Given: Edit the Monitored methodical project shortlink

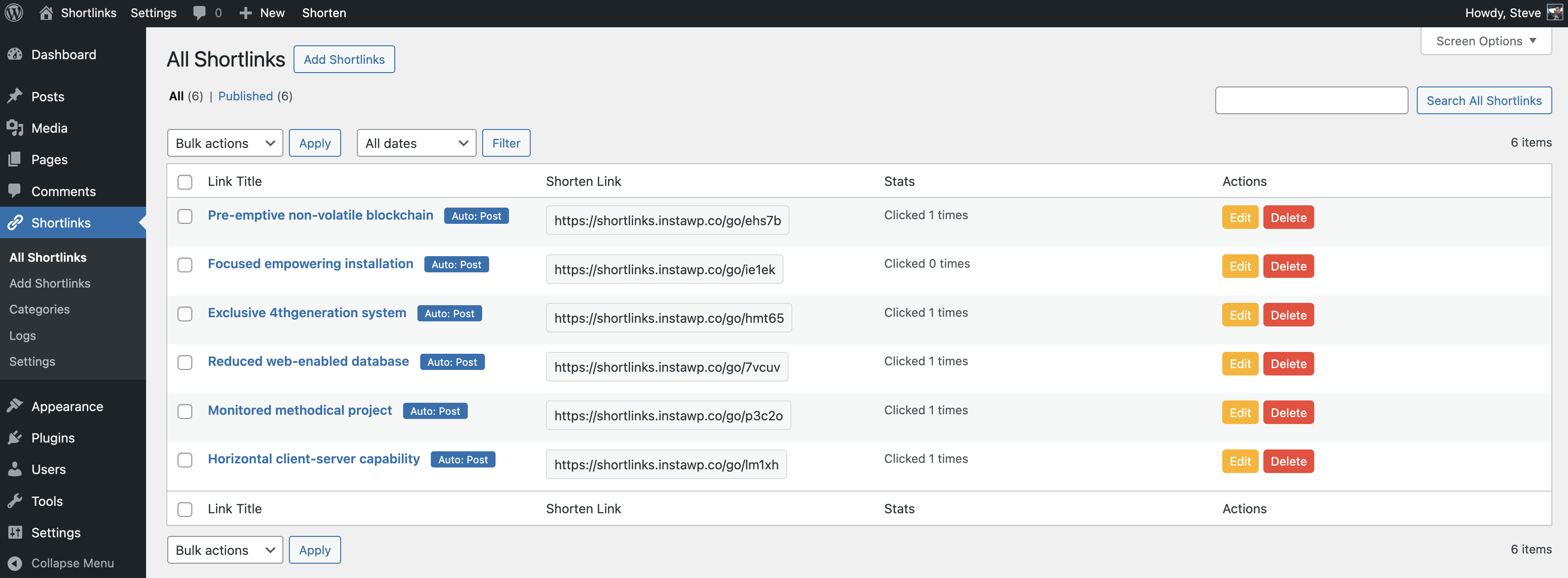Looking at the screenshot, I should point(1240,412).
